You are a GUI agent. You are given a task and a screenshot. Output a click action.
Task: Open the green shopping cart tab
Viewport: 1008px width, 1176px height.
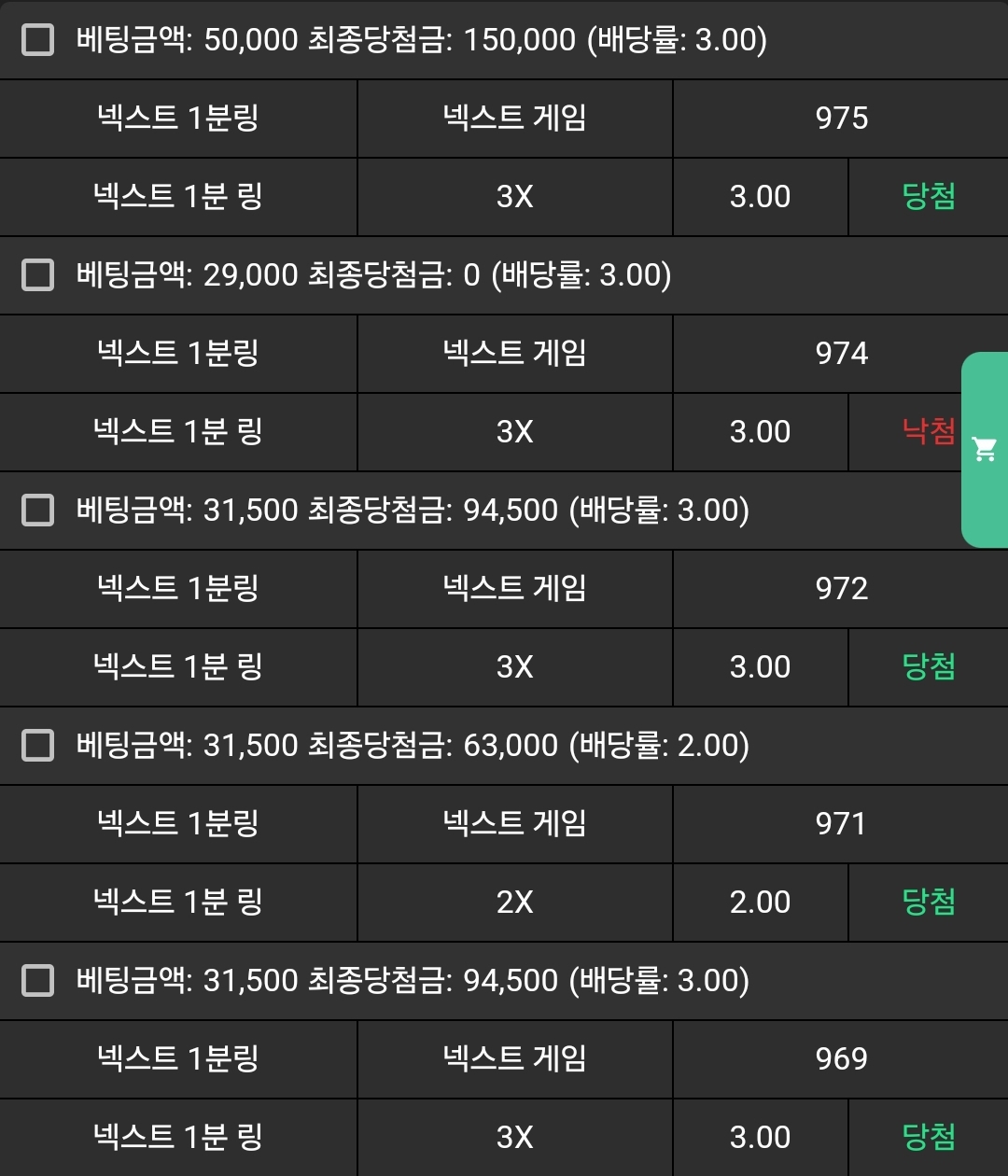point(984,449)
